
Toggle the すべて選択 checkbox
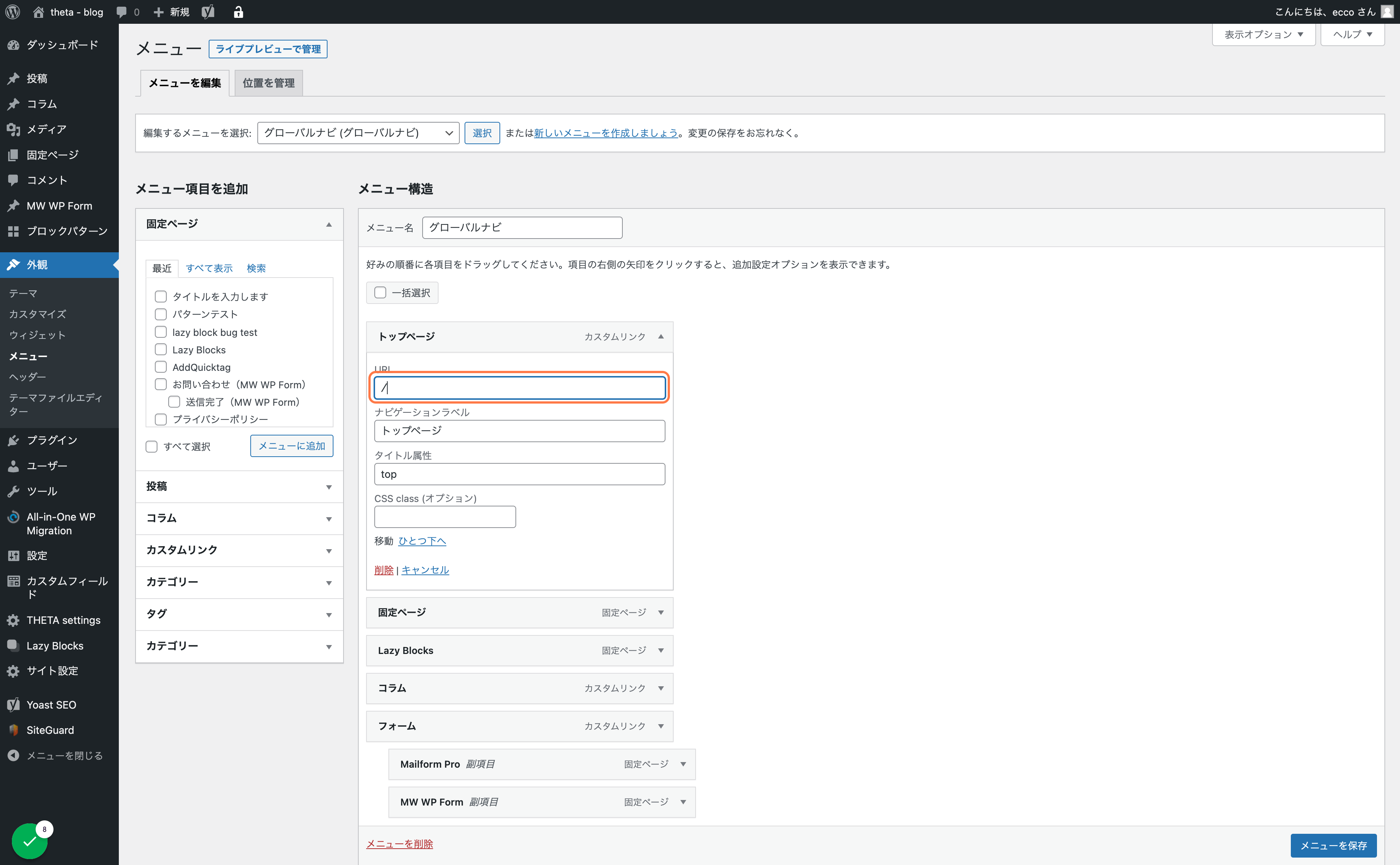pos(152,446)
